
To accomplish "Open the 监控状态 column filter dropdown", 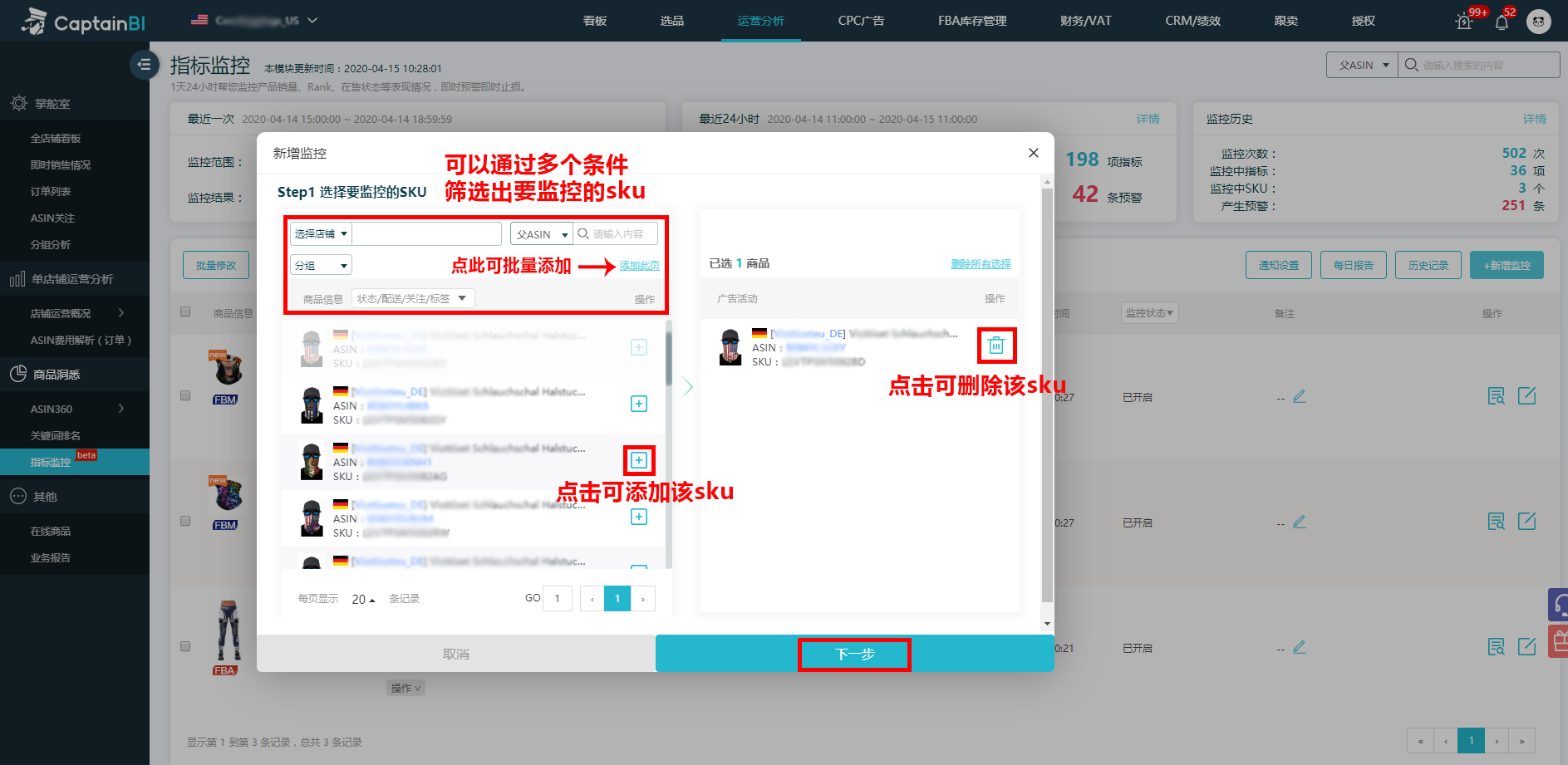I will [x=1149, y=313].
